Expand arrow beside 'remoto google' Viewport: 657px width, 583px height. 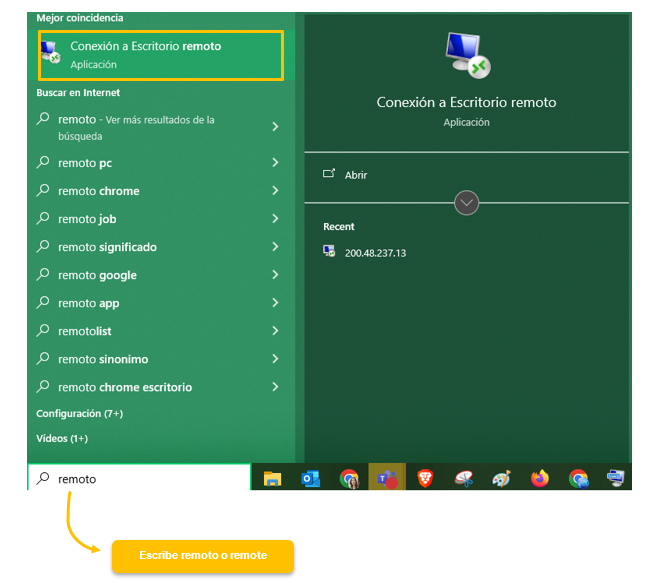(275, 275)
